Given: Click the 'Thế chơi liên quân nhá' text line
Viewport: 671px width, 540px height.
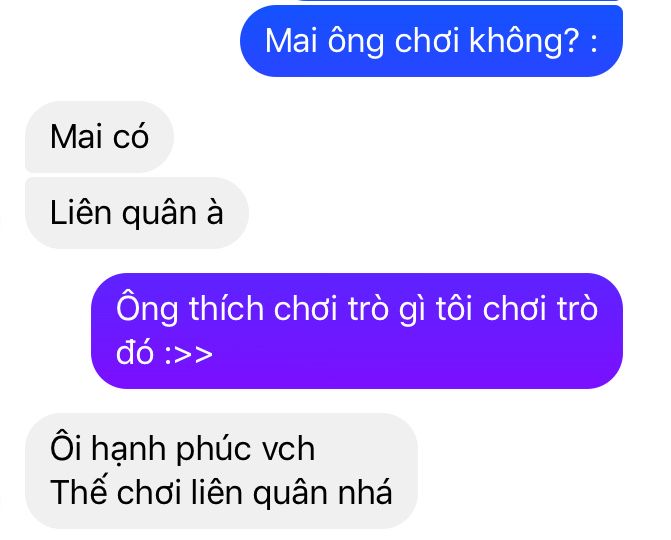Looking at the screenshot, I should tap(221, 493).
